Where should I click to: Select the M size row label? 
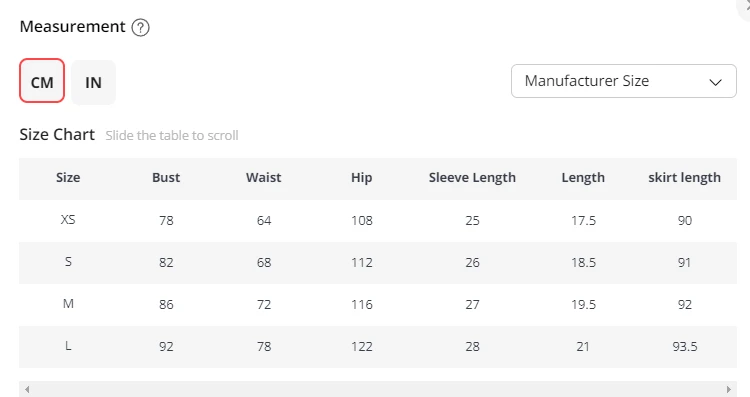[68, 304]
